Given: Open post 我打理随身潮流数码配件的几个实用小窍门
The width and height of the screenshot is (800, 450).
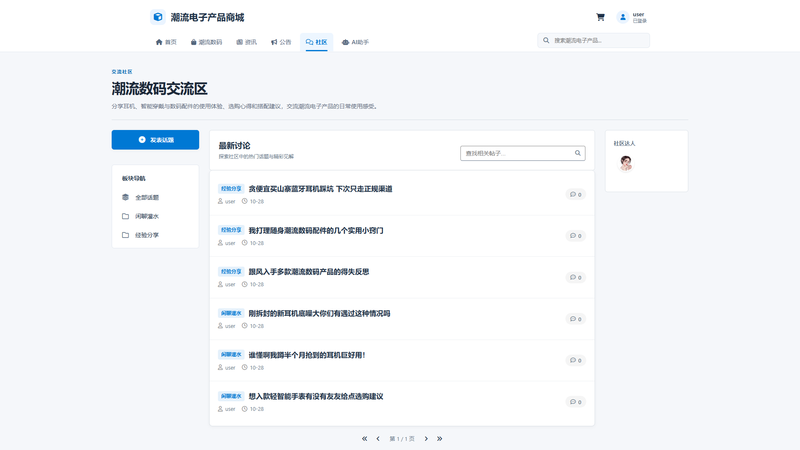Looking at the screenshot, I should [x=316, y=231].
